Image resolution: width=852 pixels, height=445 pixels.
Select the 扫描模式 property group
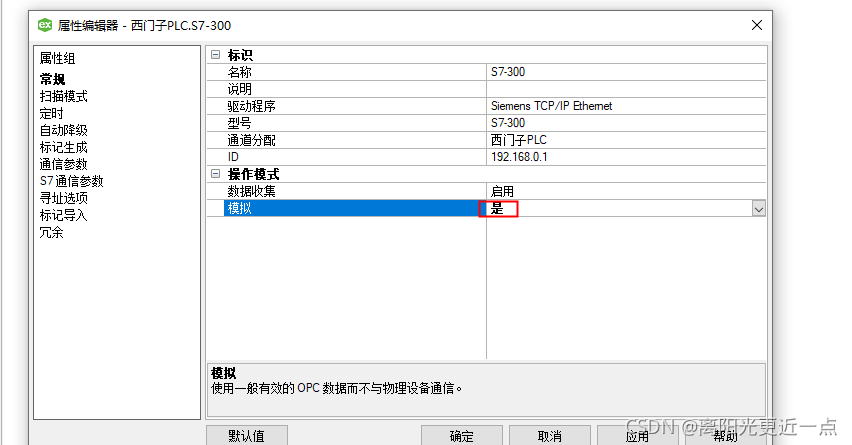(x=64, y=96)
